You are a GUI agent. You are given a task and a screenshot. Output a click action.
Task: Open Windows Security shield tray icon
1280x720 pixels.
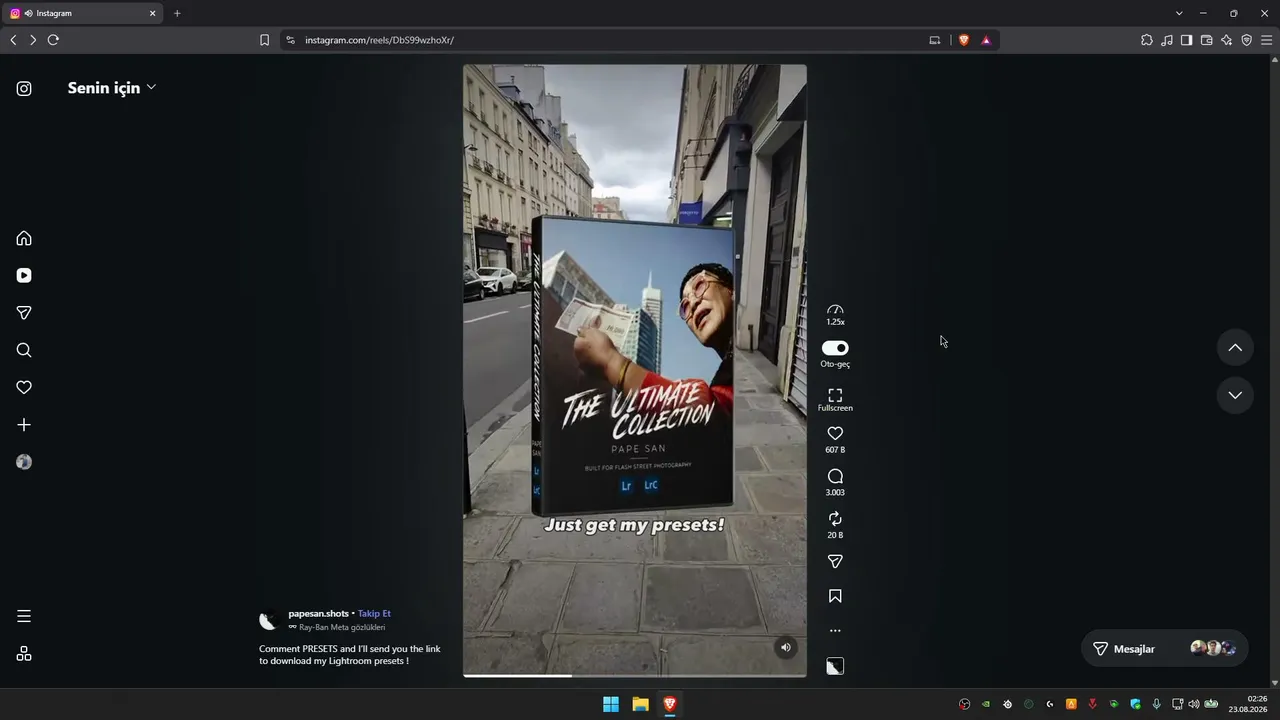click(x=1135, y=704)
